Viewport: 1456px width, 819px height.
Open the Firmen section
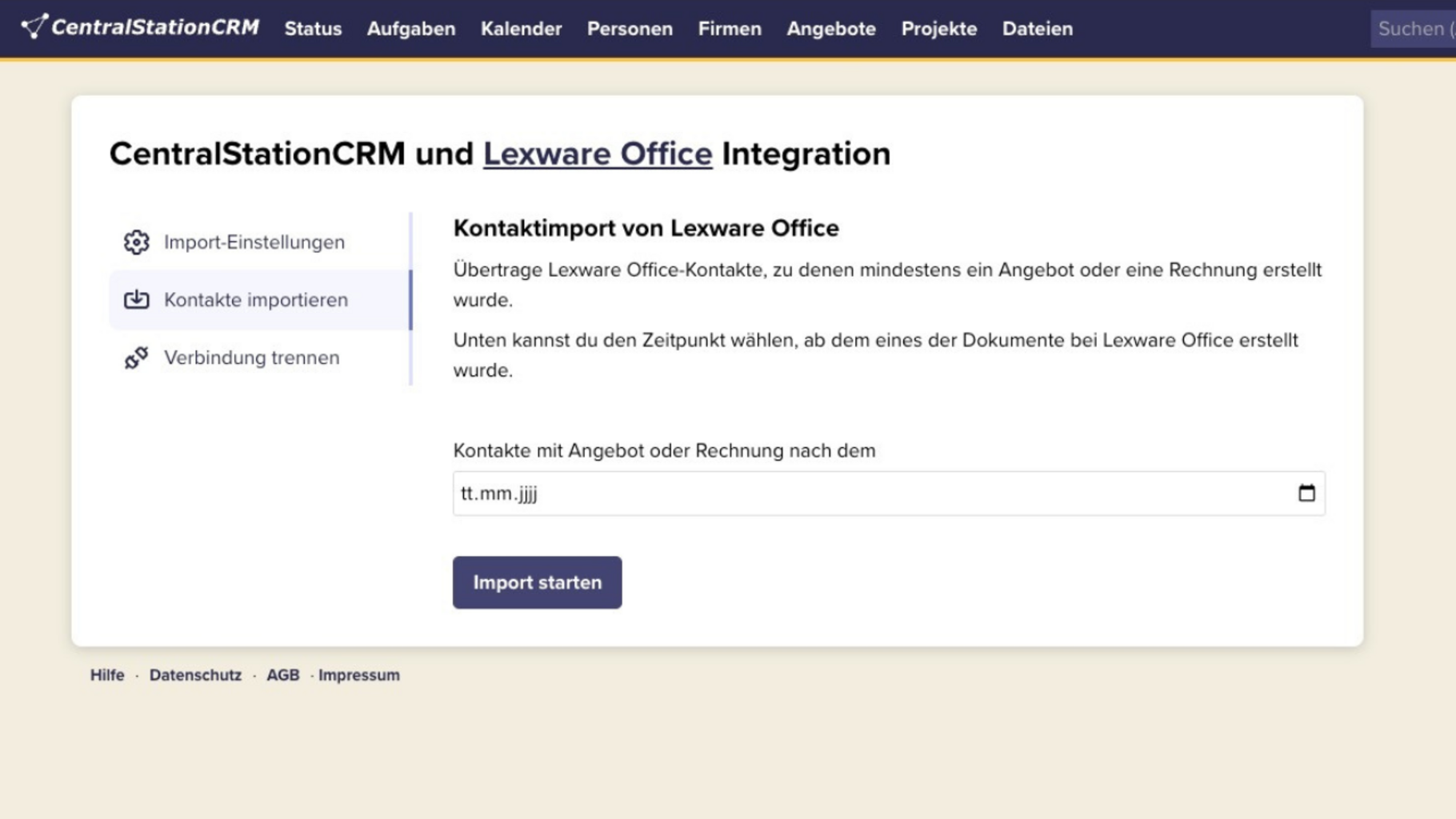(729, 29)
